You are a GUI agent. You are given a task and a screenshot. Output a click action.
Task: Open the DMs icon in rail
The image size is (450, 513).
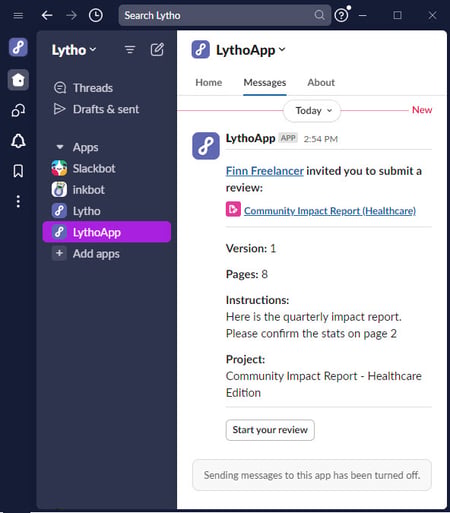(x=18, y=110)
